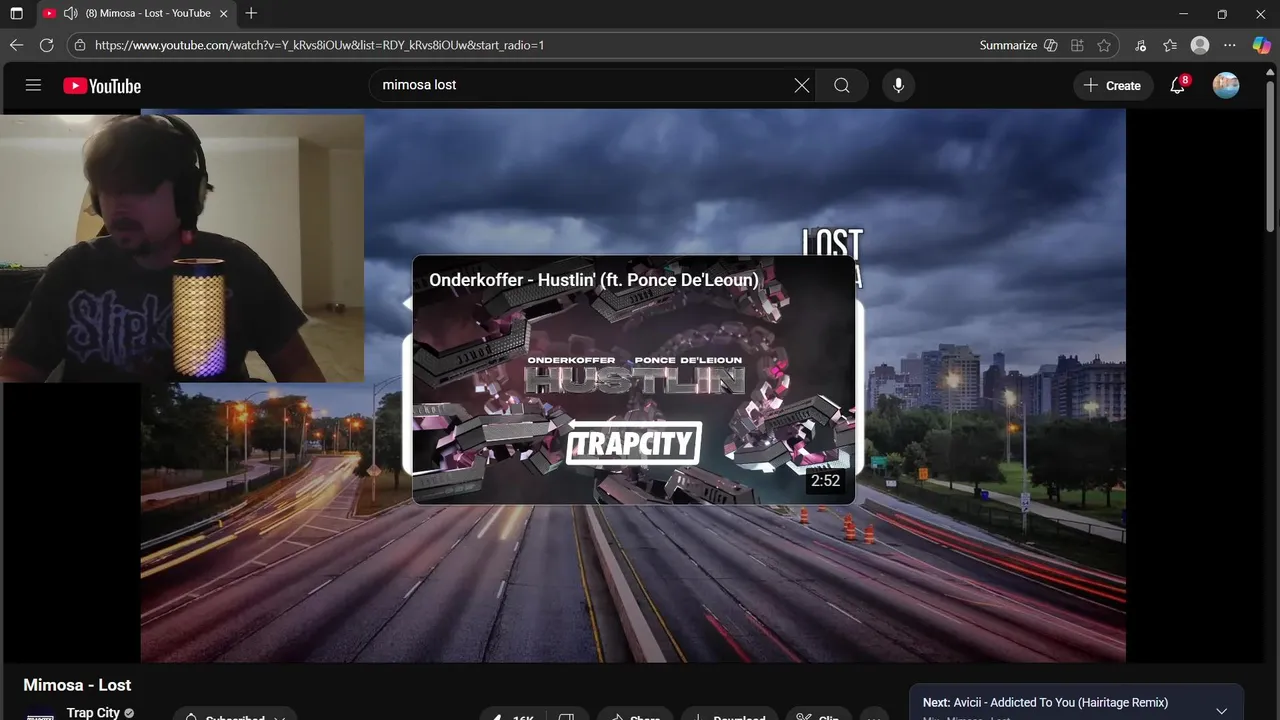The height and width of the screenshot is (720, 1280).
Task: Go back to previous page
Action: click(16, 45)
